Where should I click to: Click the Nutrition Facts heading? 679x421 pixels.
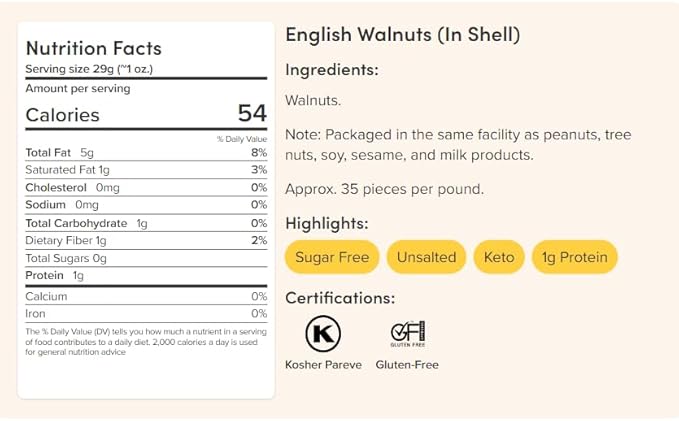93,48
